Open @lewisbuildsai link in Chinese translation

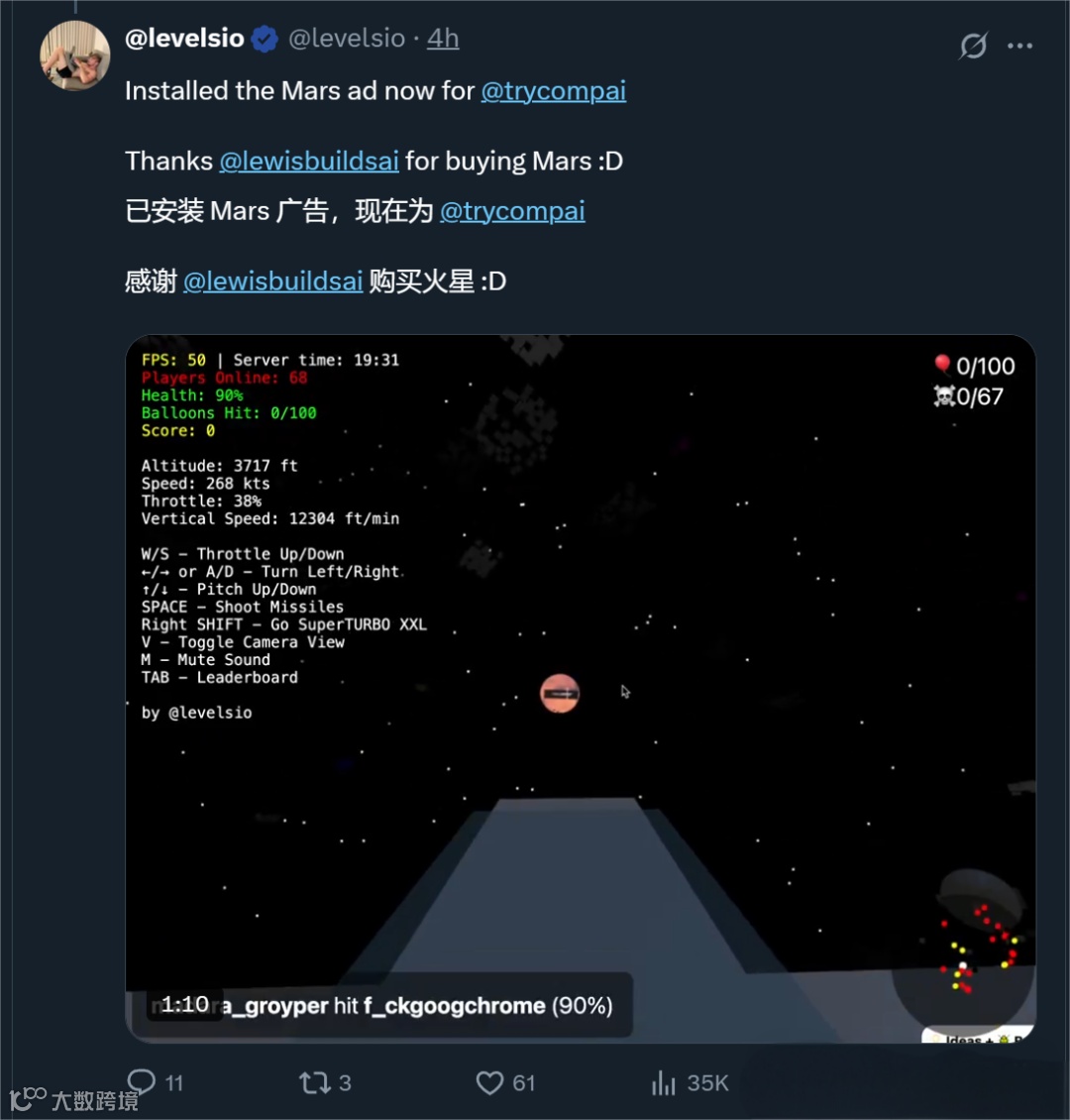pos(272,280)
